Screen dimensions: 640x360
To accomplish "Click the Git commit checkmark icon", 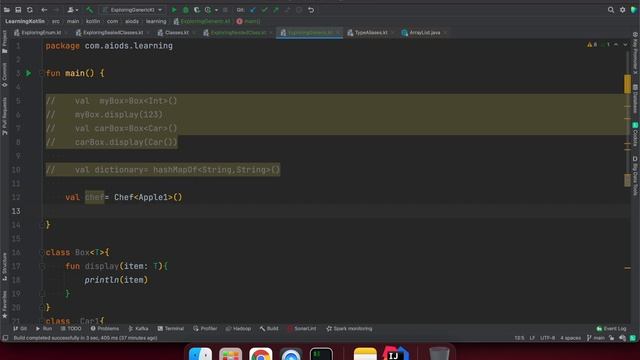I will point(264,10).
